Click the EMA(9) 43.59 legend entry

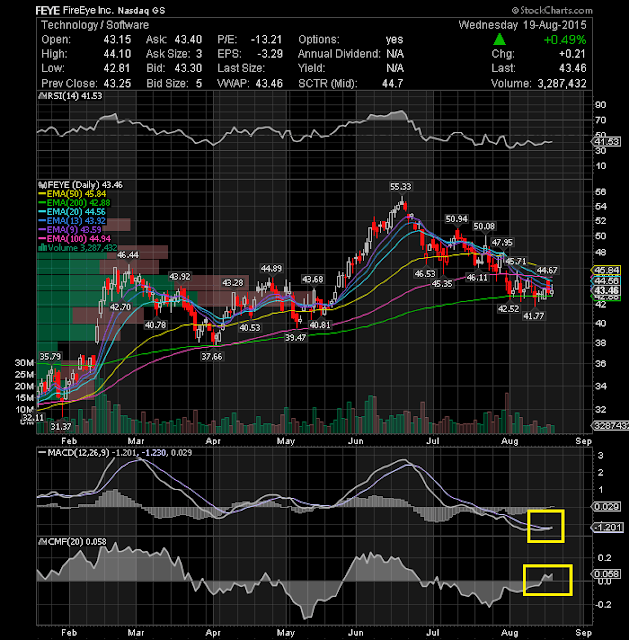coord(70,230)
